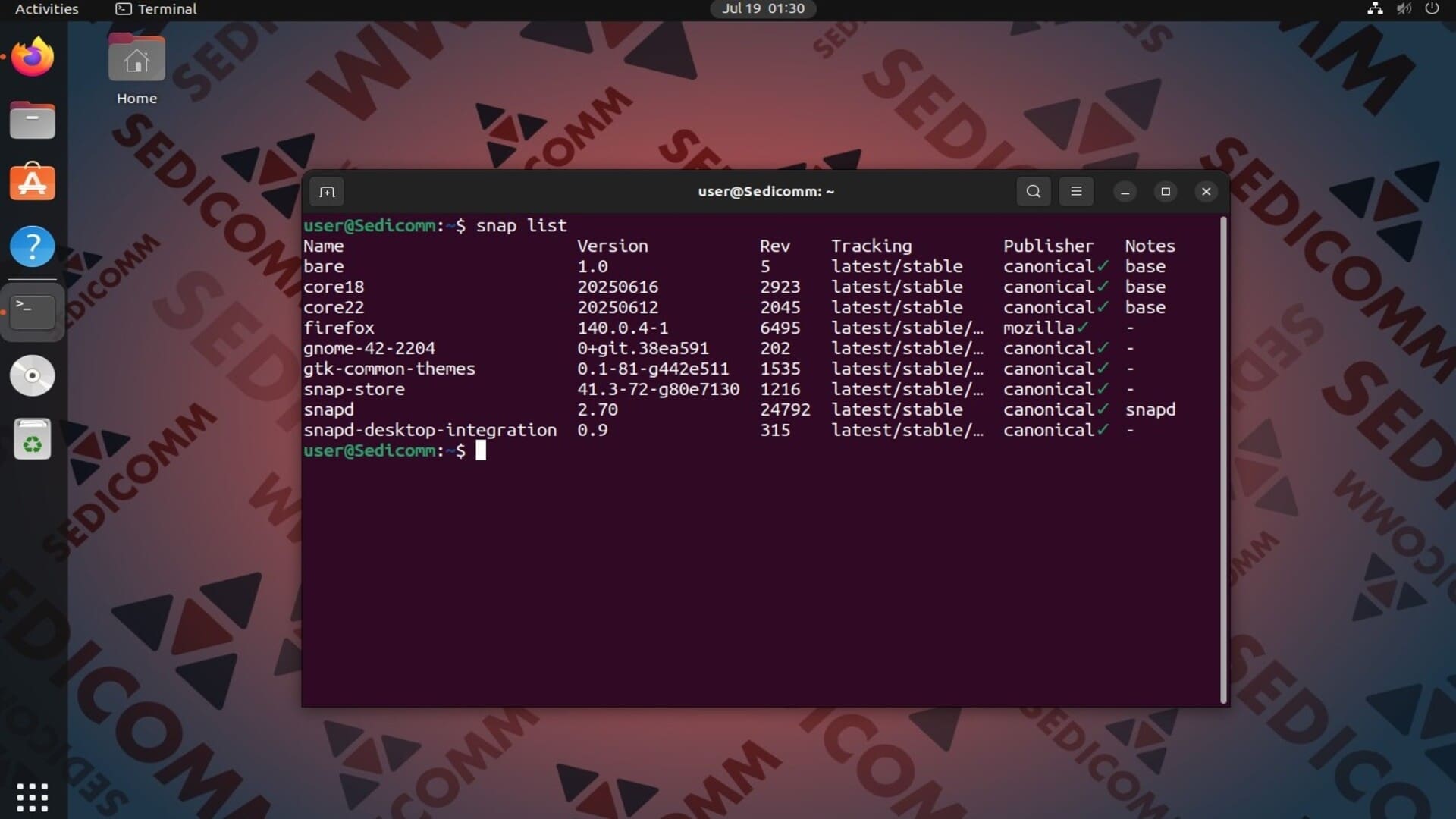
Task: Click the terminal vertical scrollbar
Action: [1223, 460]
